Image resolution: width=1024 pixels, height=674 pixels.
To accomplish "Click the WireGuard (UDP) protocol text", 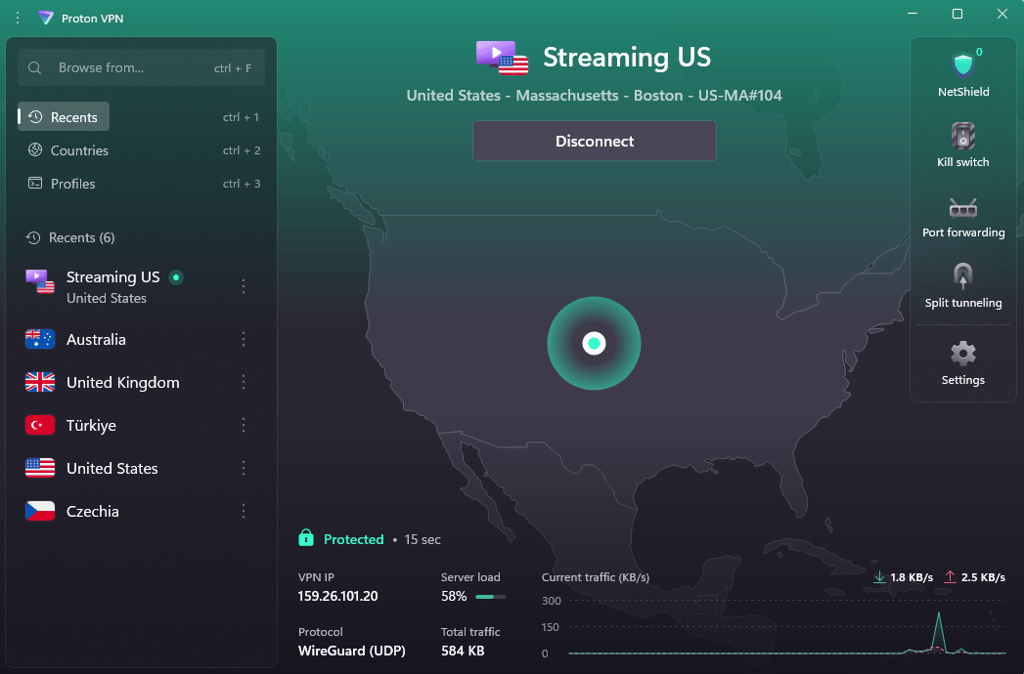I will (x=351, y=650).
